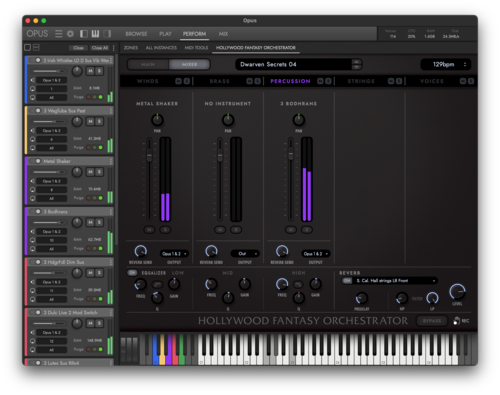Click the Close button in rack
Image resolution: width=500 pixels, height=395 pixels.
[78, 48]
